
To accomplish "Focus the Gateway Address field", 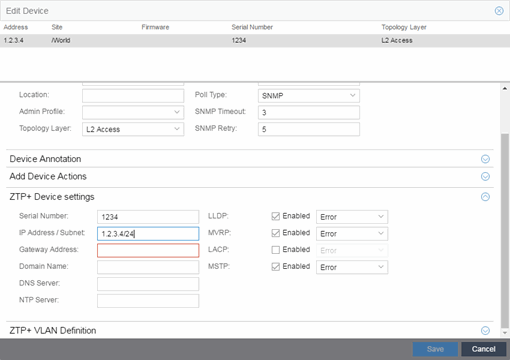I will click(148, 250).
